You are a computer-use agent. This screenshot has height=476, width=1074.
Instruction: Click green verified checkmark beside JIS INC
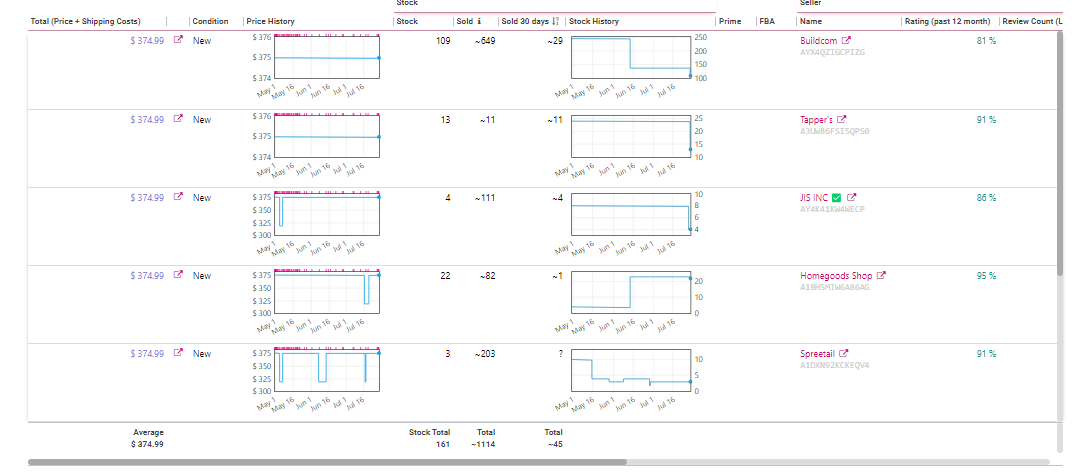click(x=836, y=198)
